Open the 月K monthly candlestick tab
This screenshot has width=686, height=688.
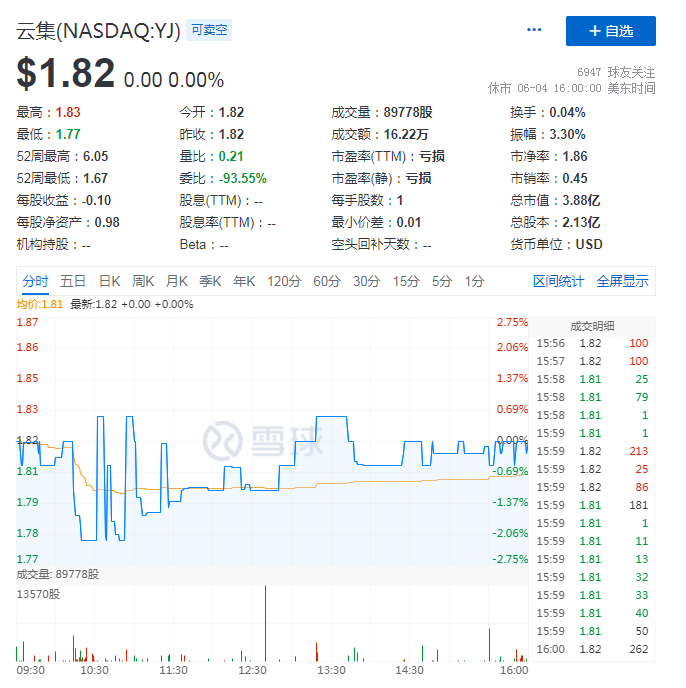point(177,281)
